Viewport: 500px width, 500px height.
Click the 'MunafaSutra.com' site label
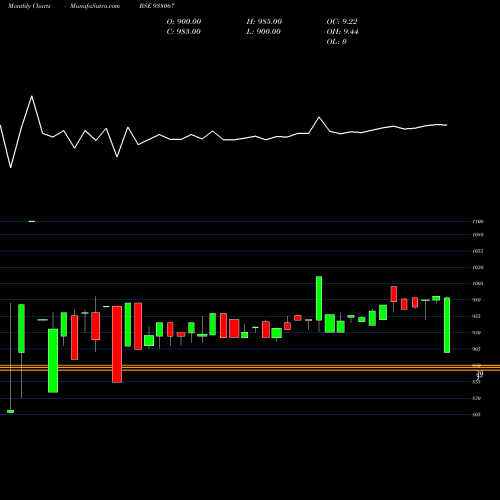click(x=95, y=6)
